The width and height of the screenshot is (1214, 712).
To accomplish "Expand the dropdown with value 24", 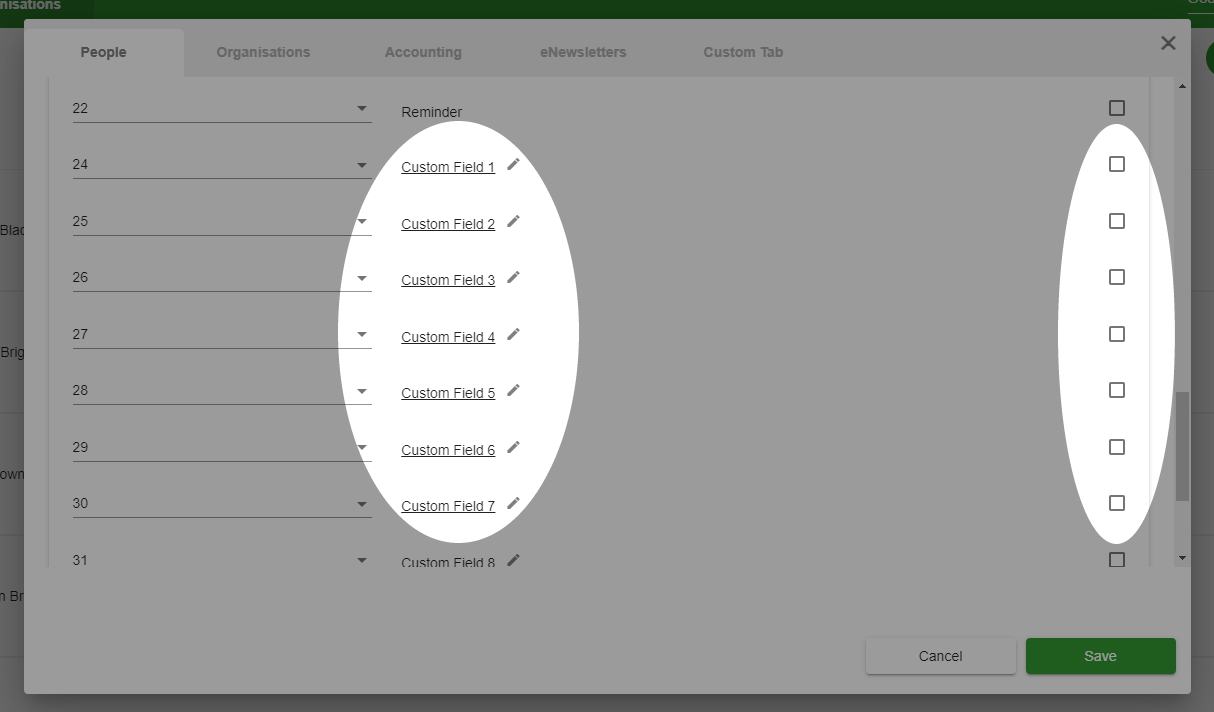I will (222, 165).
